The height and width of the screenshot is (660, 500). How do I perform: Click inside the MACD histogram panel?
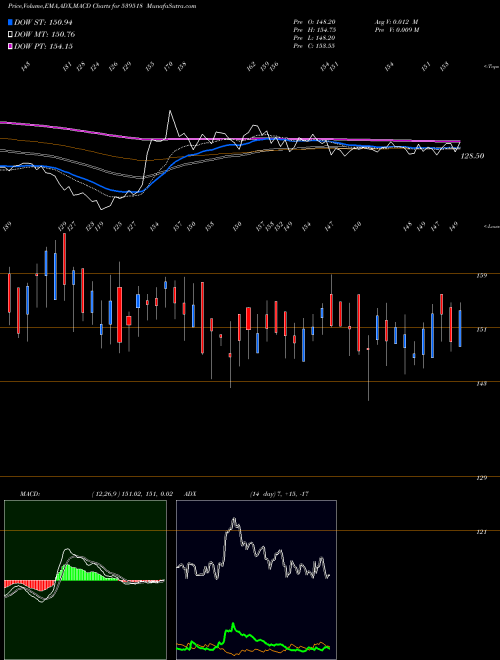(85, 580)
